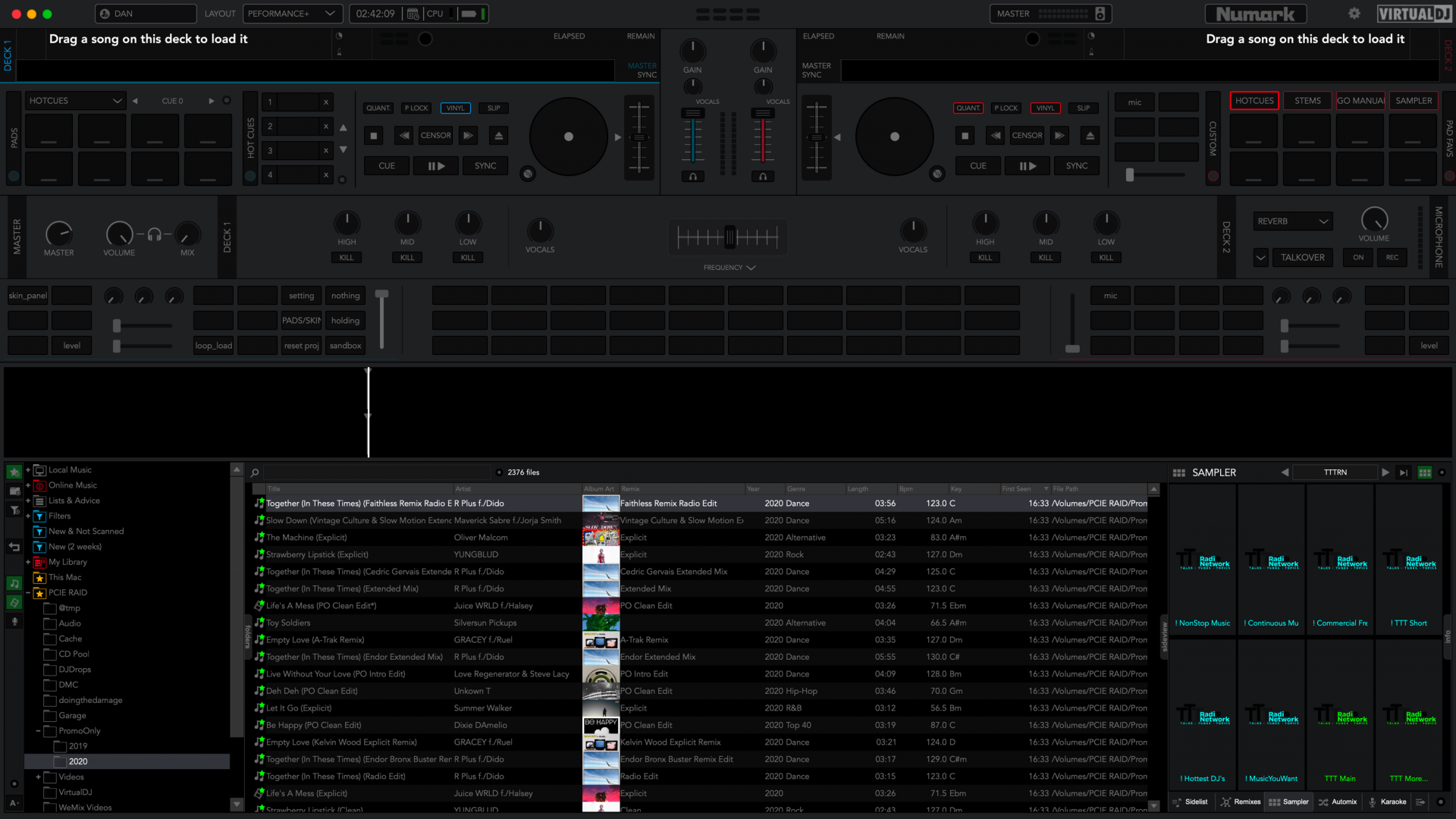1456x819 pixels.
Task: Toggle VINYL mode on Deck 2
Action: (x=1046, y=108)
